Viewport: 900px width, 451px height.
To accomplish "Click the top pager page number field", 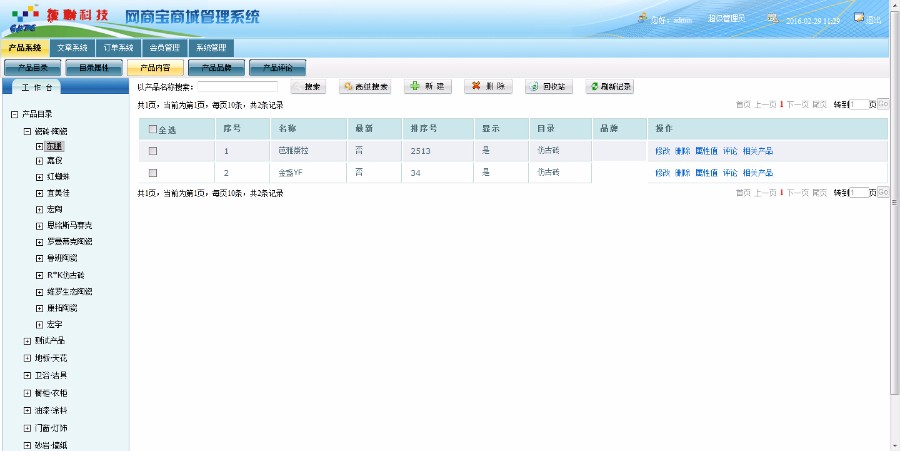I will (x=859, y=104).
